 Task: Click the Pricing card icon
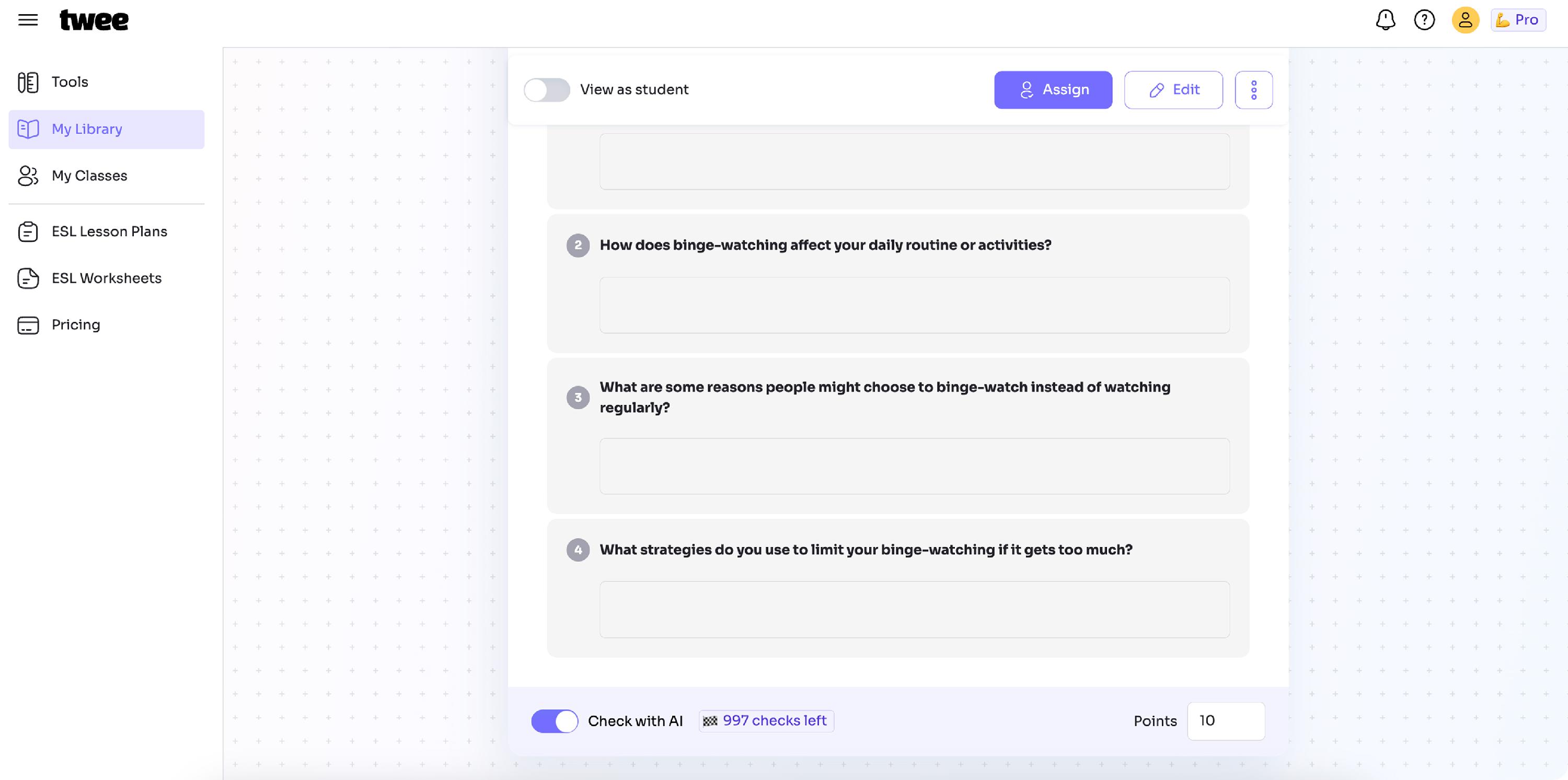pos(28,325)
